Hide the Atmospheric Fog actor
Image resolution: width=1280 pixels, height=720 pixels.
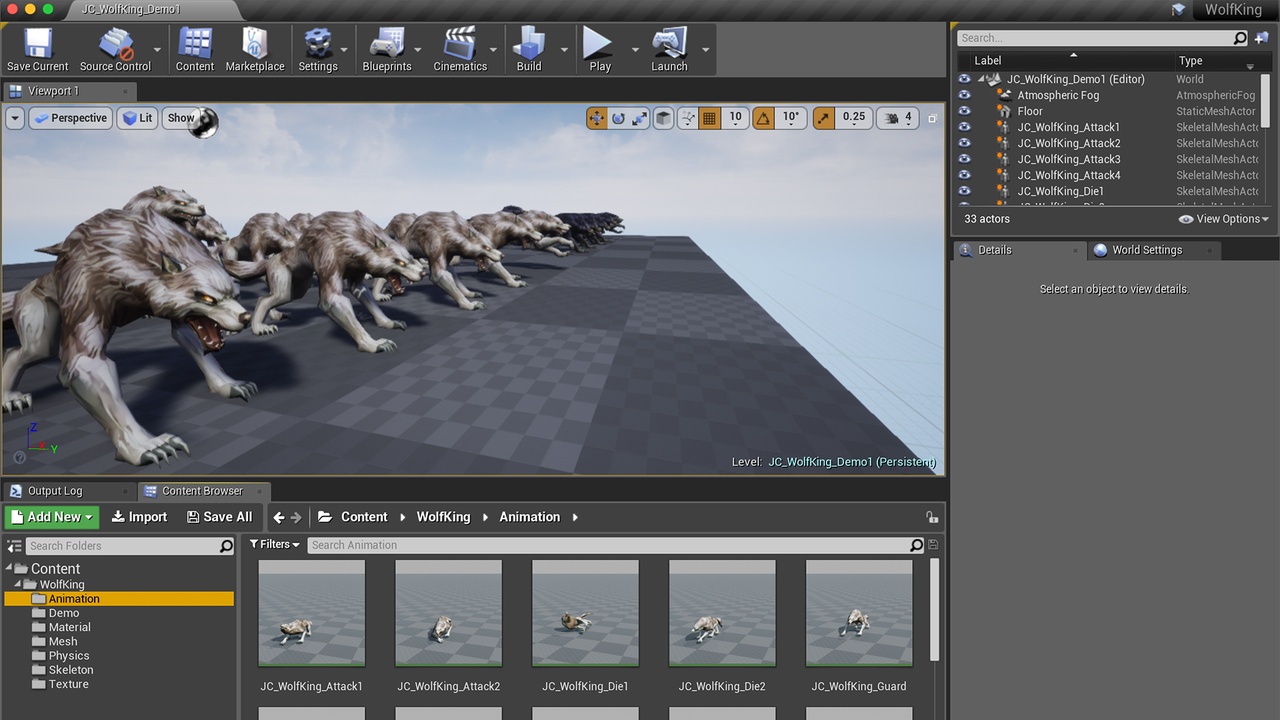(x=964, y=95)
